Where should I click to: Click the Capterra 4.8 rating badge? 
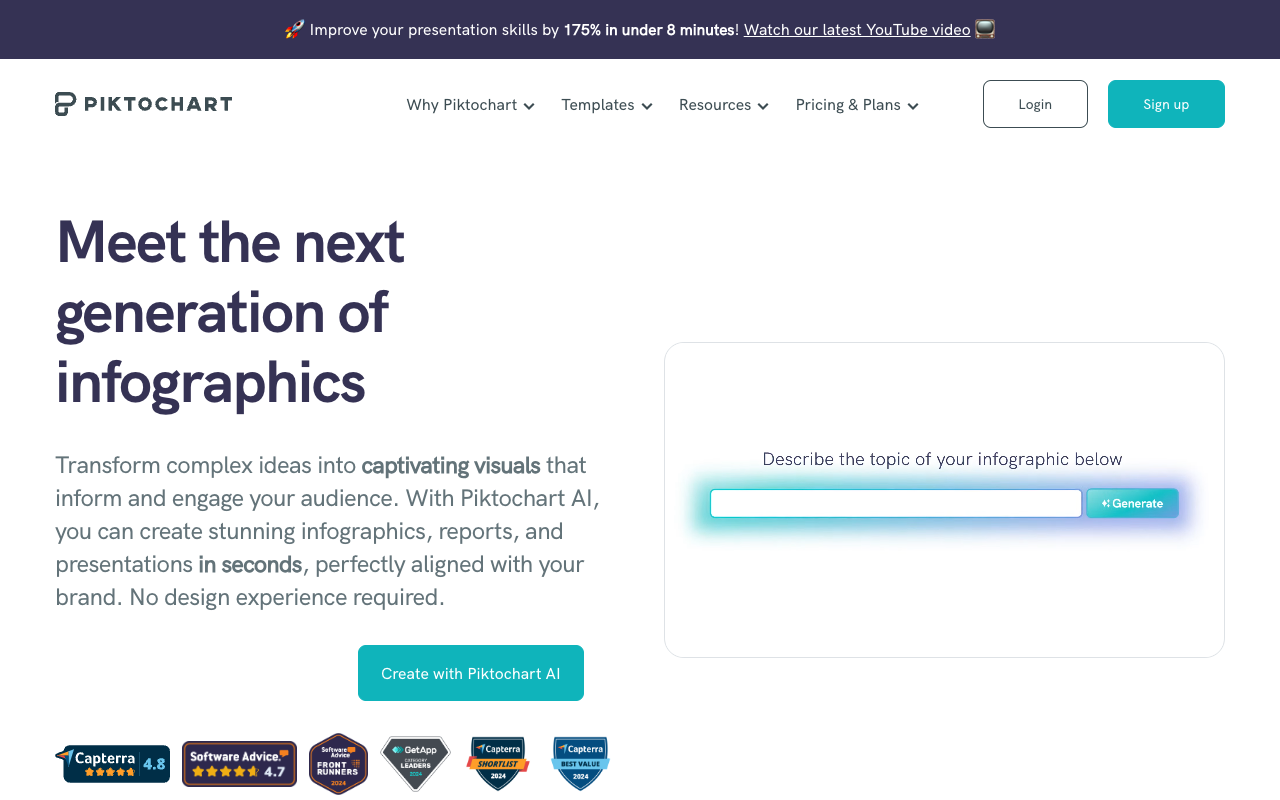click(112, 764)
